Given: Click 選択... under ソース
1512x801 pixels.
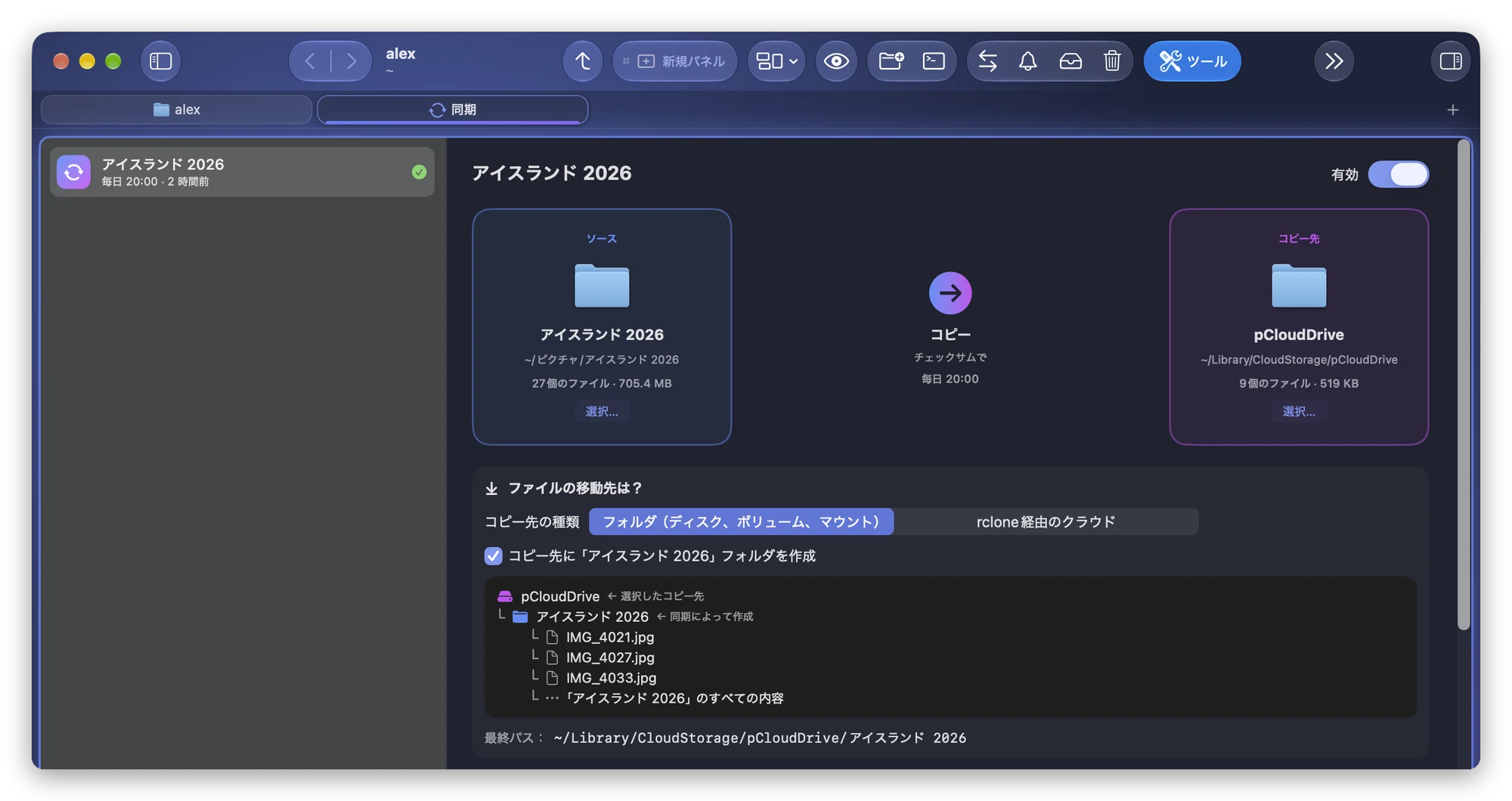Looking at the screenshot, I should pyautogui.click(x=602, y=412).
